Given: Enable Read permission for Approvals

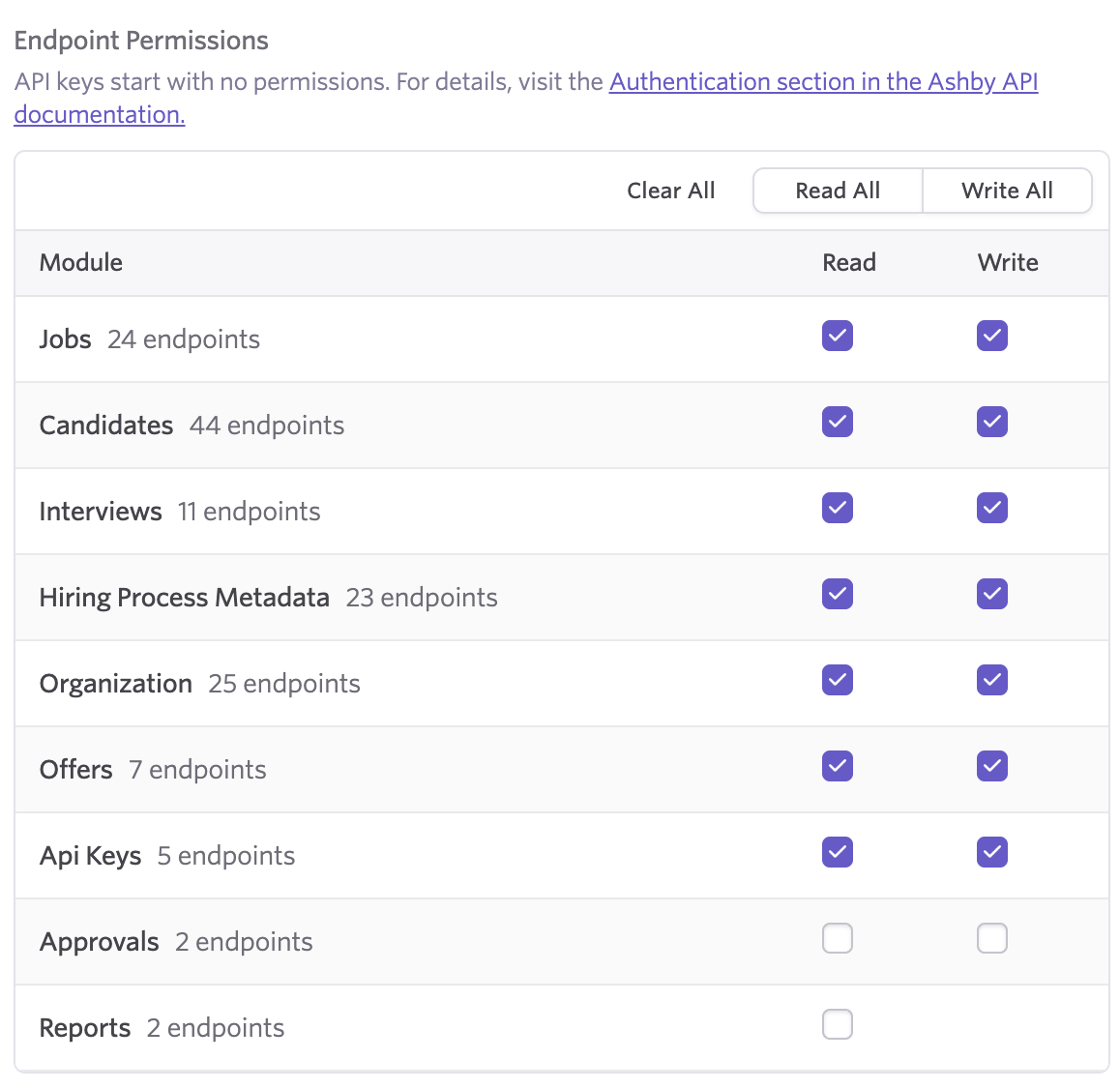Looking at the screenshot, I should [x=838, y=938].
